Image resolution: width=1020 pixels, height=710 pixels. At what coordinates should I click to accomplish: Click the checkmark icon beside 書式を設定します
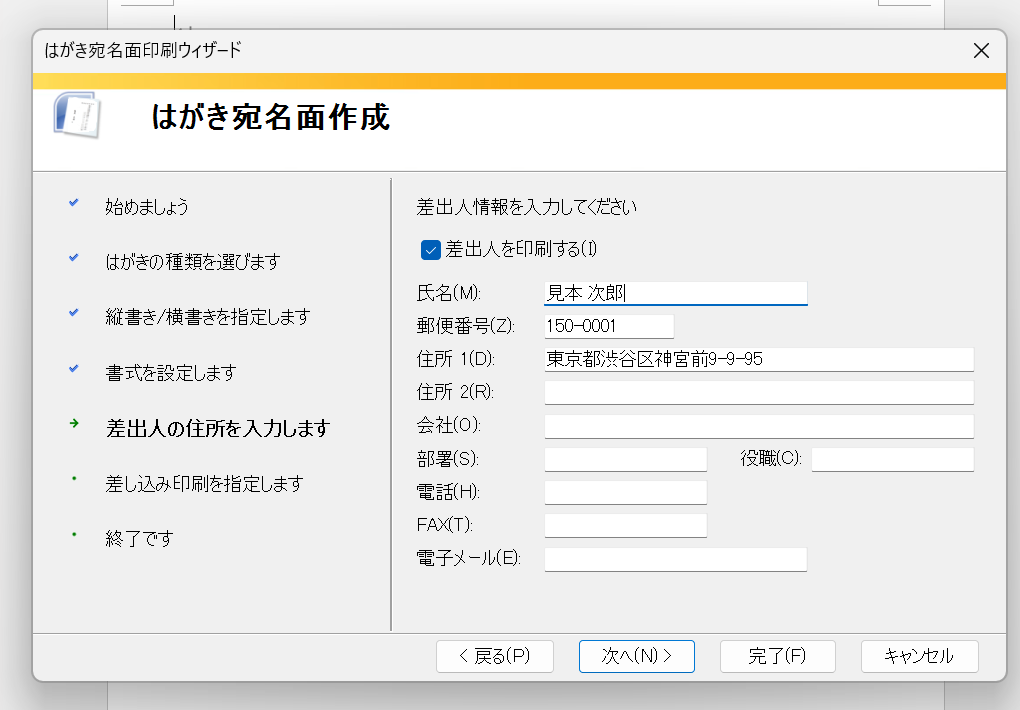tap(74, 368)
